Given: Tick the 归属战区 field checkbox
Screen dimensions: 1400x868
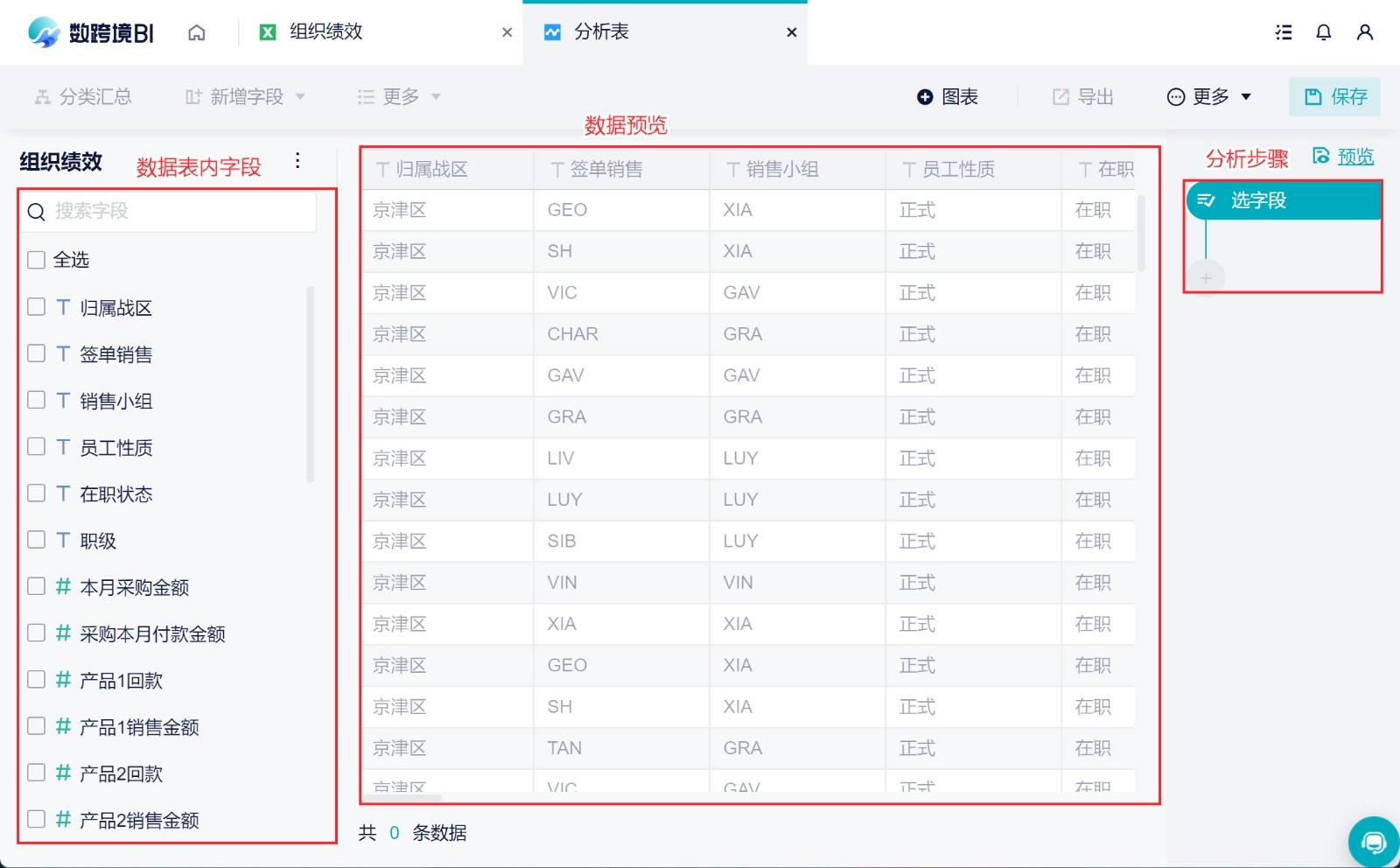Looking at the screenshot, I should coord(36,307).
